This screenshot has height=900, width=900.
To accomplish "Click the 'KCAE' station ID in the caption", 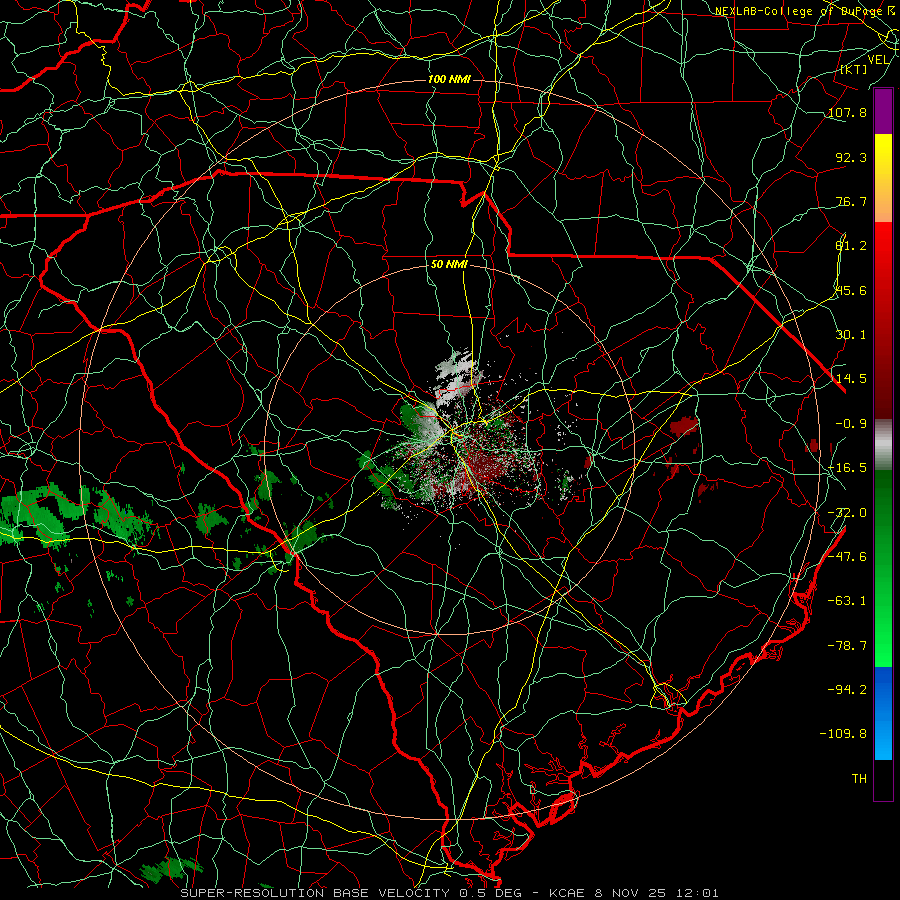I will pos(567,893).
